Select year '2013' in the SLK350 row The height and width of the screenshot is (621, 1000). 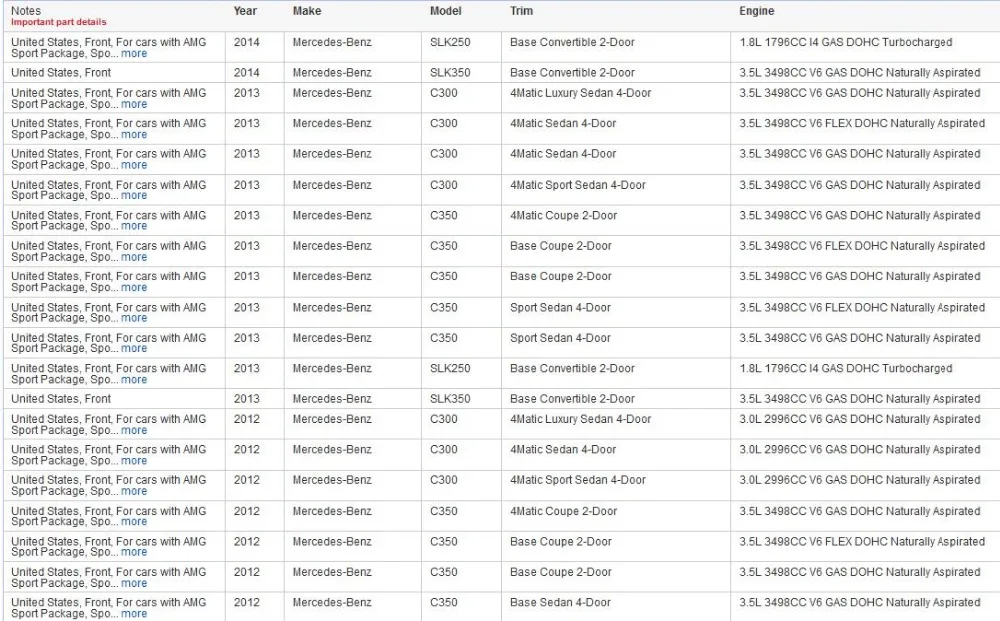pyautogui.click(x=246, y=399)
